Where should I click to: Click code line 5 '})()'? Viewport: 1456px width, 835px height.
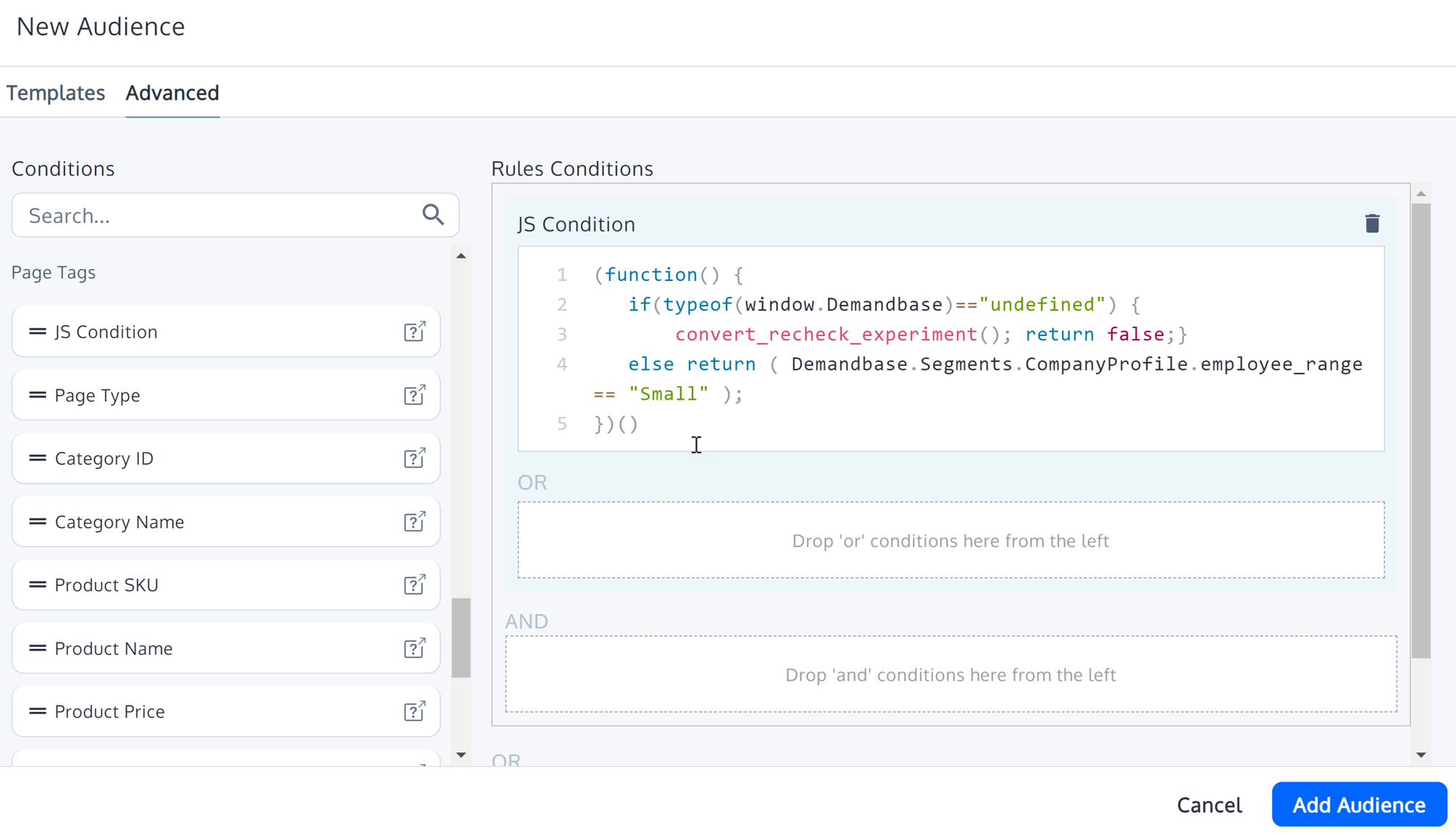(616, 424)
